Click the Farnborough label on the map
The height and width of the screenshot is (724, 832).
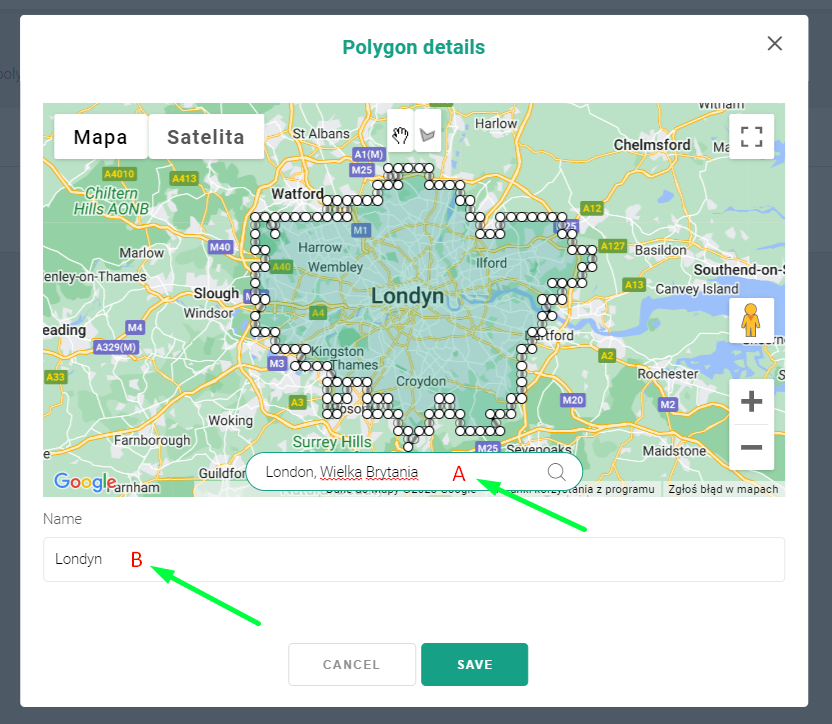coord(152,440)
